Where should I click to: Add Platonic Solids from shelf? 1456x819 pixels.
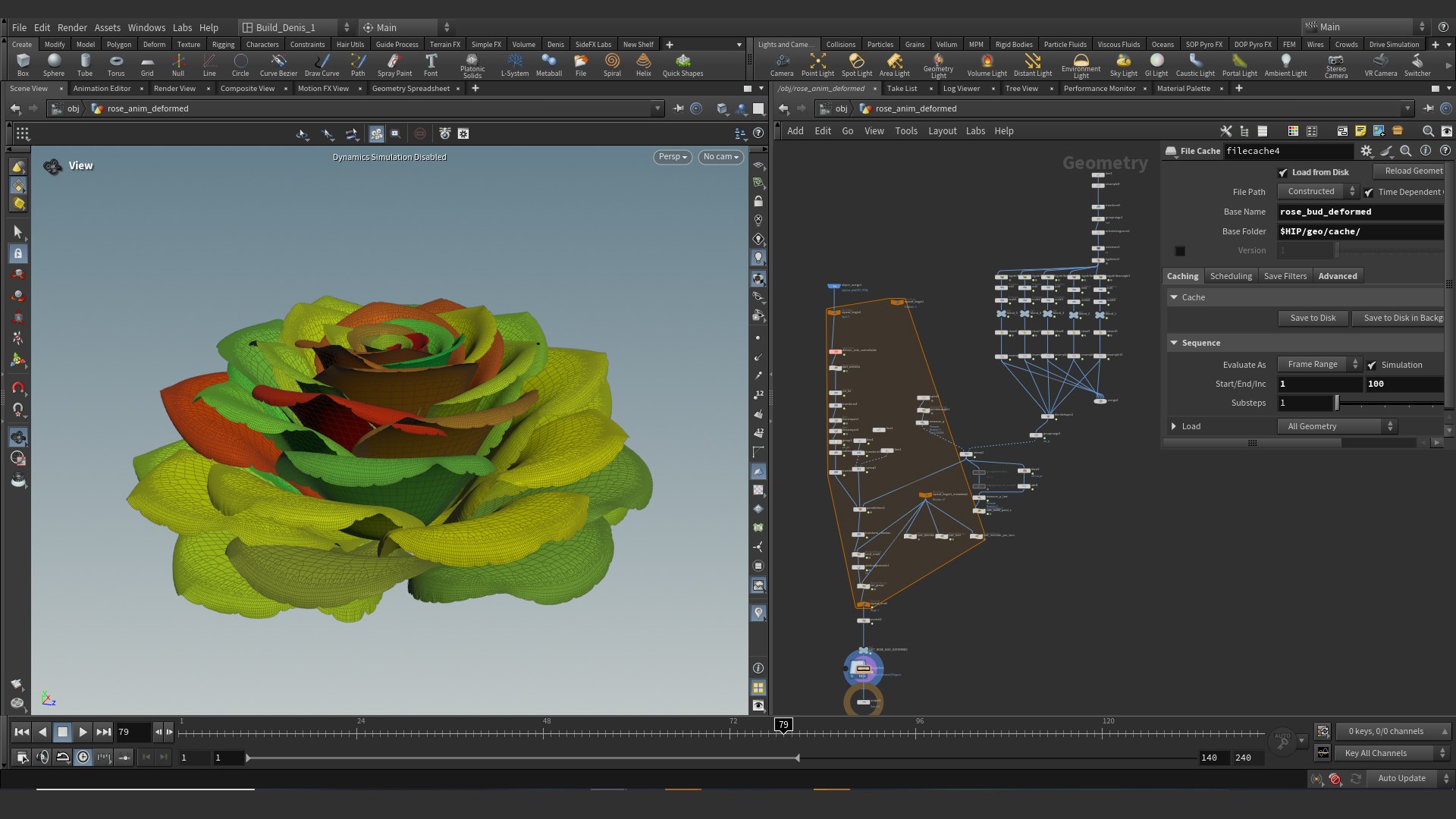472,66
